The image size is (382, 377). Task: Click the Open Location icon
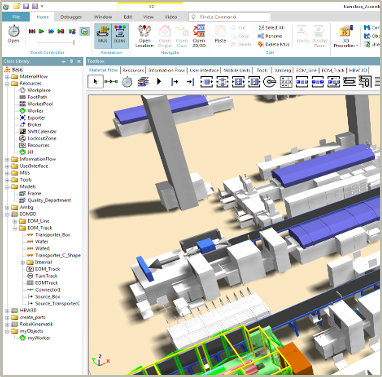click(144, 36)
